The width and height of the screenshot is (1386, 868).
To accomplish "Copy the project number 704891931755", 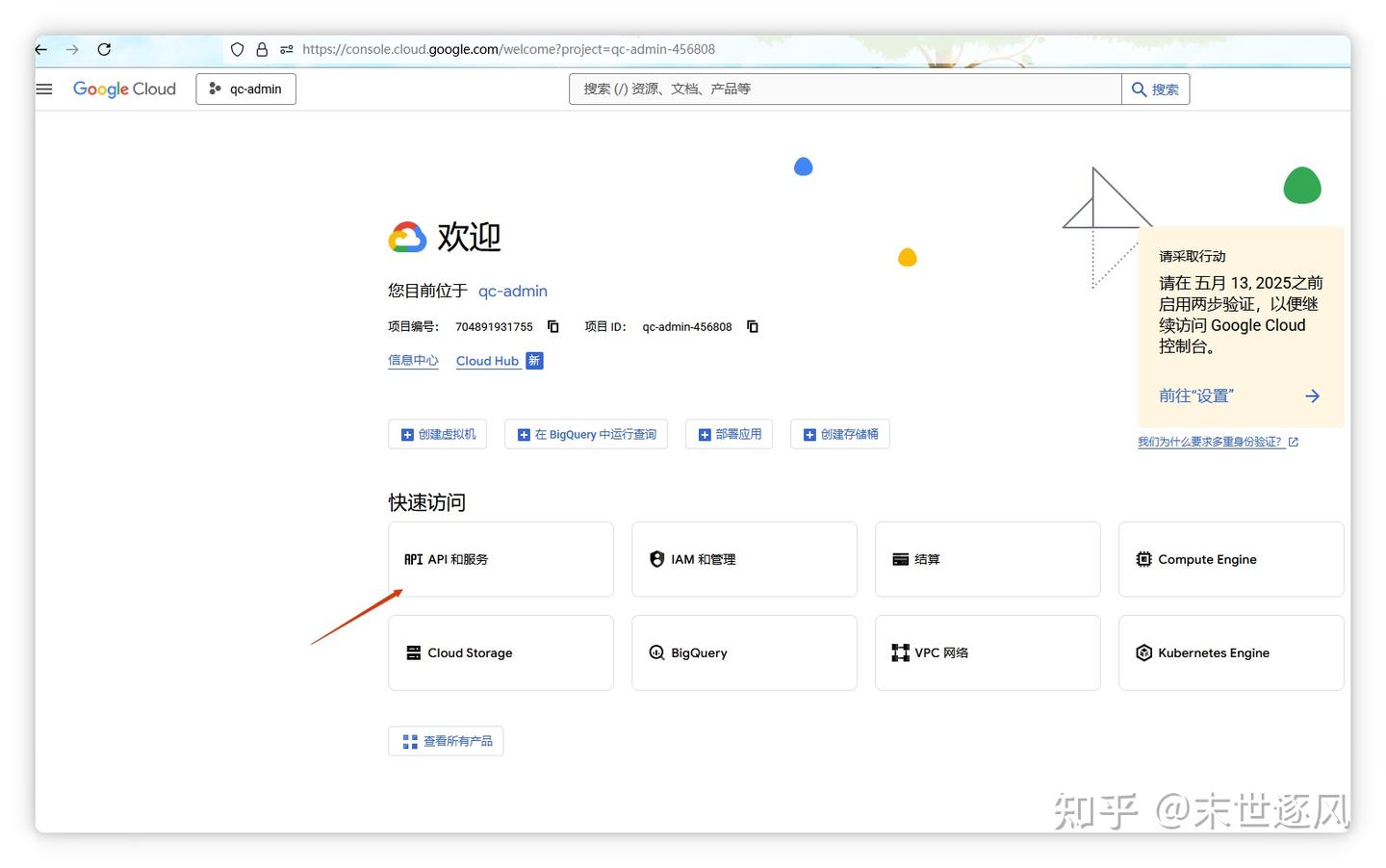I will [x=552, y=326].
